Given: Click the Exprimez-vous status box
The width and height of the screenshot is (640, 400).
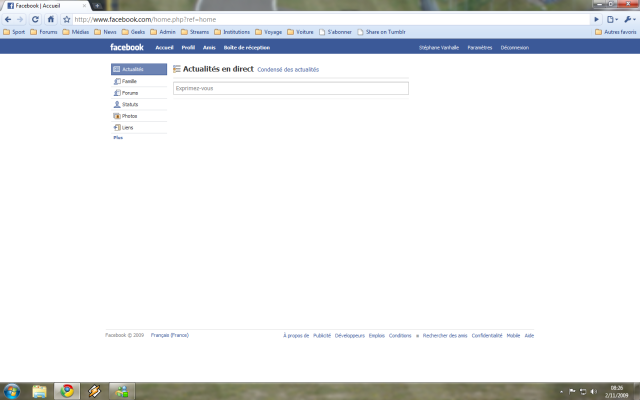Looking at the screenshot, I should (x=291, y=88).
